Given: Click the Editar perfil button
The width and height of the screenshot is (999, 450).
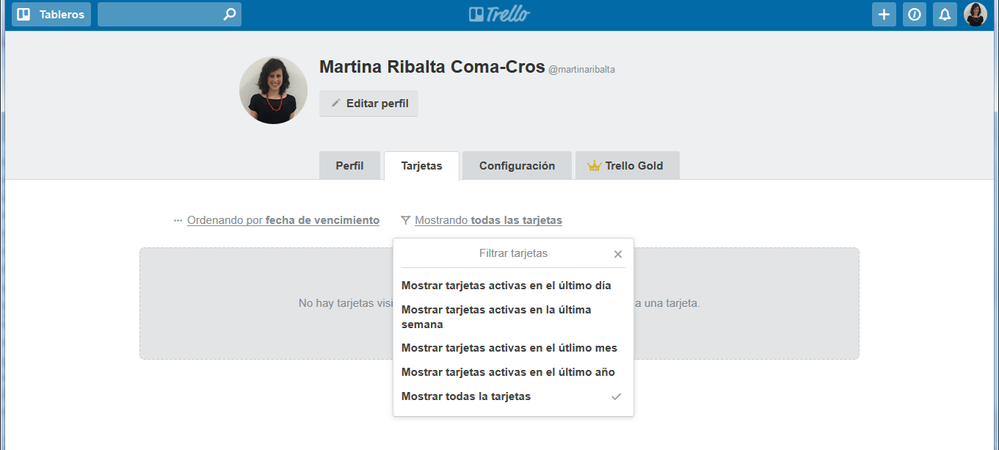Looking at the screenshot, I should click(x=369, y=103).
